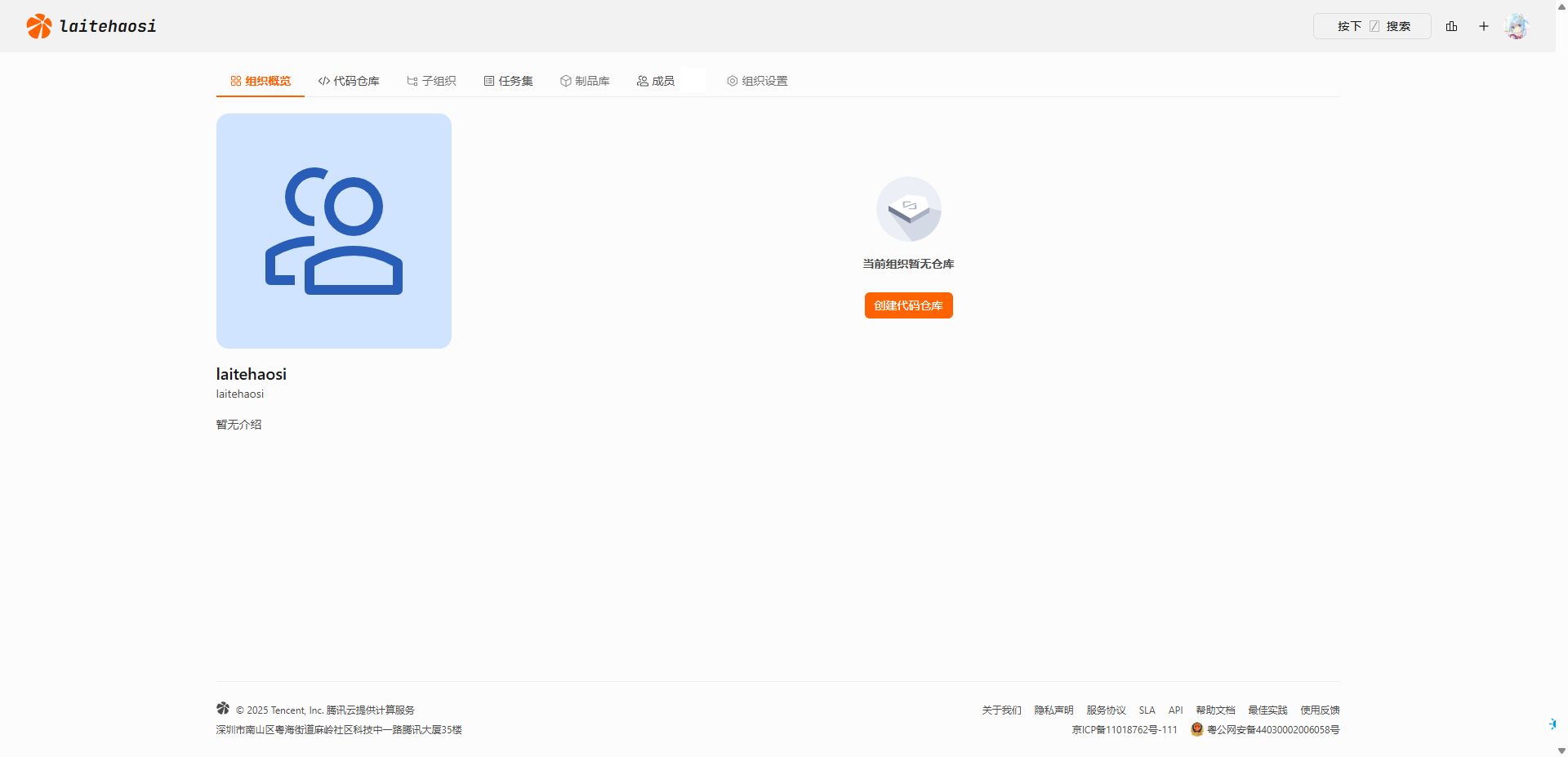The image size is (1568, 757).
Task: Open the 组织设置 settings tab
Action: pyautogui.click(x=757, y=81)
